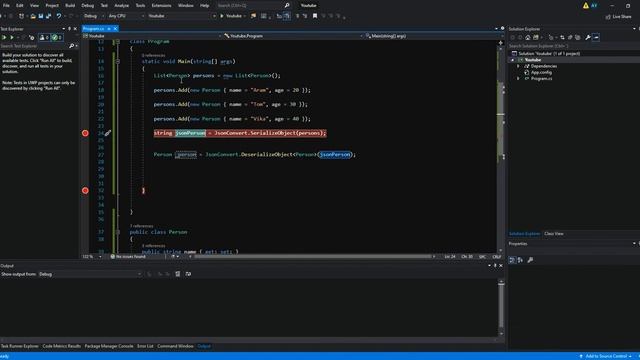Close the Test Explorer panel
Viewport: 640px width, 360px height.
[75, 29]
